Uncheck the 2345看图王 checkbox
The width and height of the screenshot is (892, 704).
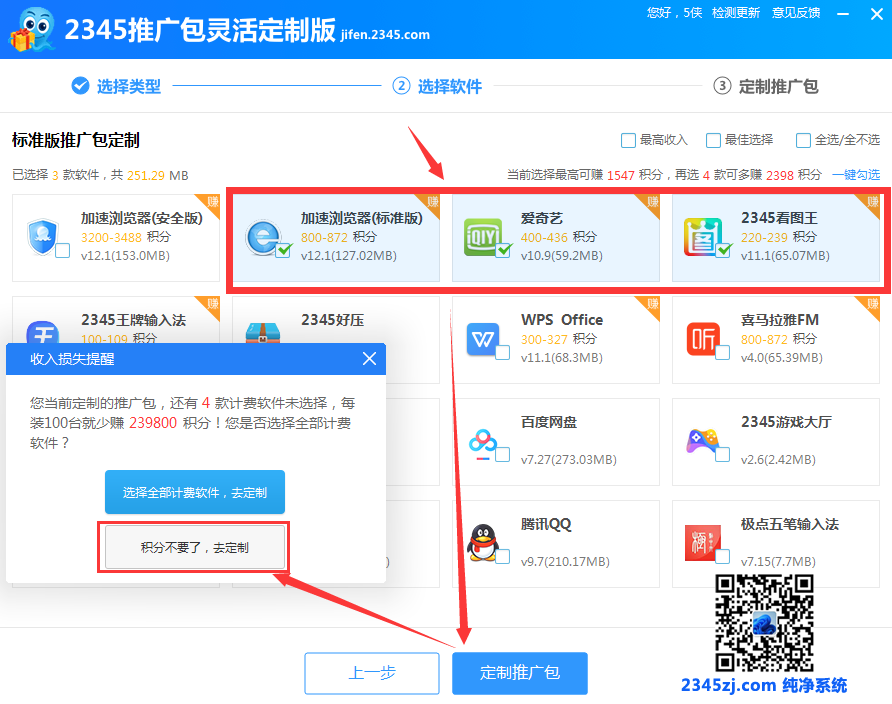(x=723, y=250)
